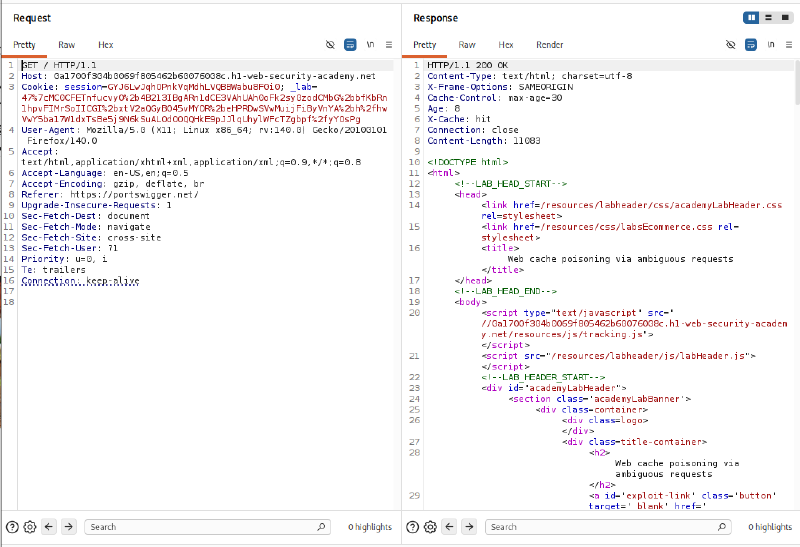Click Request search magnifier icon
The width and height of the screenshot is (800, 547).
point(321,527)
